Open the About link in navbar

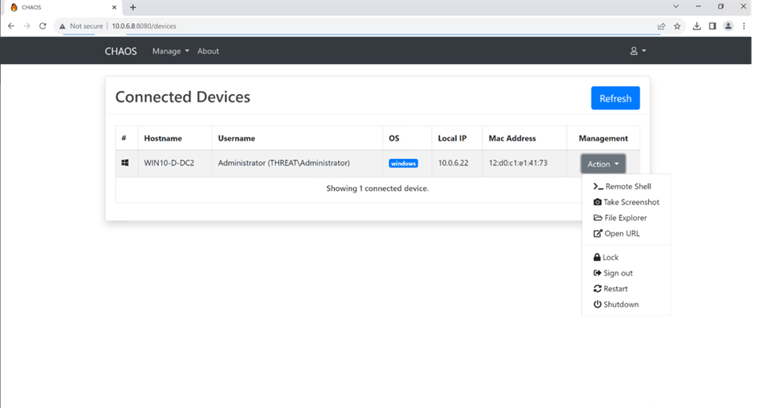pyautogui.click(x=208, y=51)
